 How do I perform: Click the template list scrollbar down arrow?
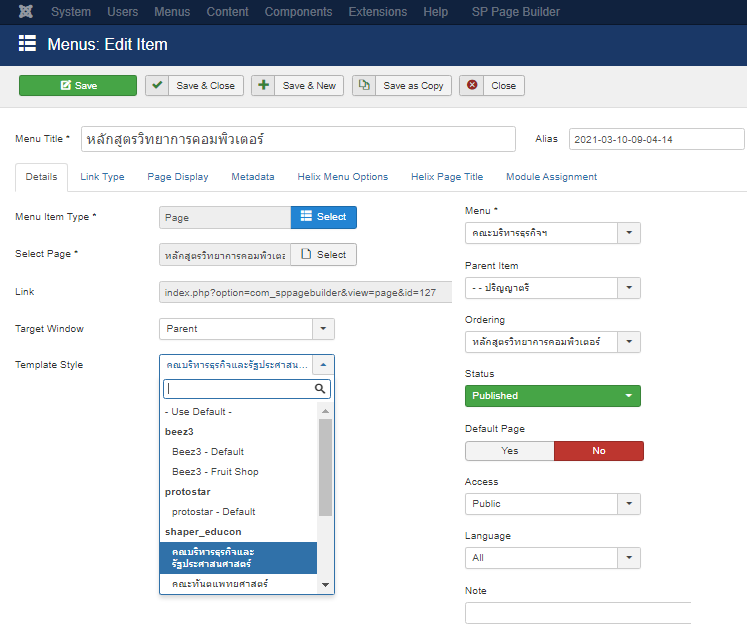[x=325, y=584]
